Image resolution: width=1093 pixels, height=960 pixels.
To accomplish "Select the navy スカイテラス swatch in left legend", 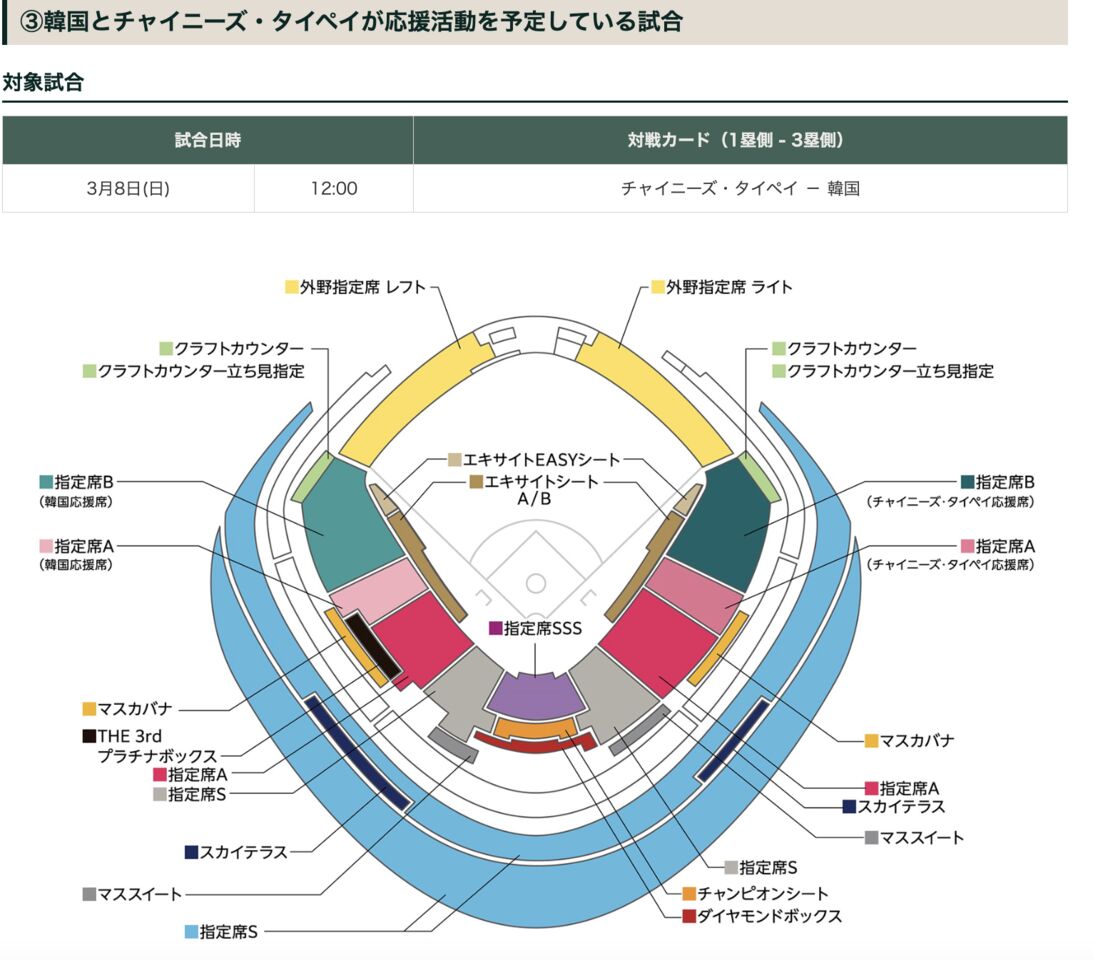I will coord(191,852).
